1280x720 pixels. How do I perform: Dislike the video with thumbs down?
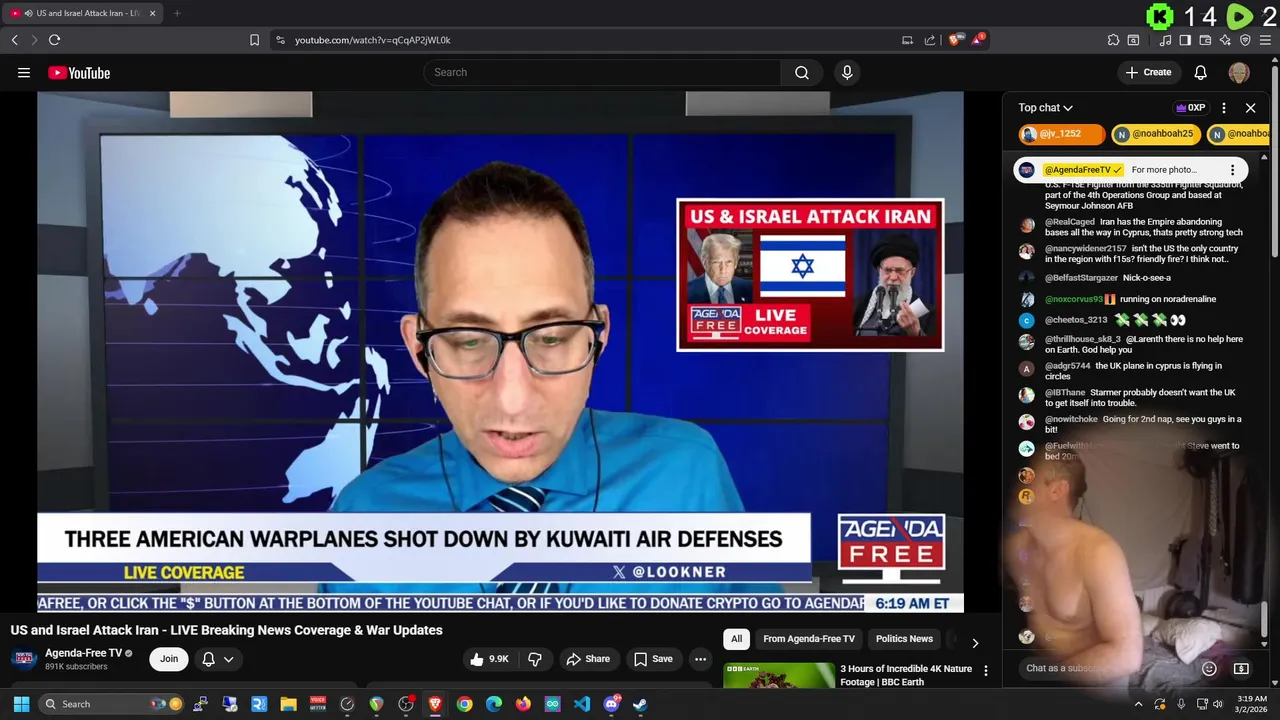coord(535,659)
